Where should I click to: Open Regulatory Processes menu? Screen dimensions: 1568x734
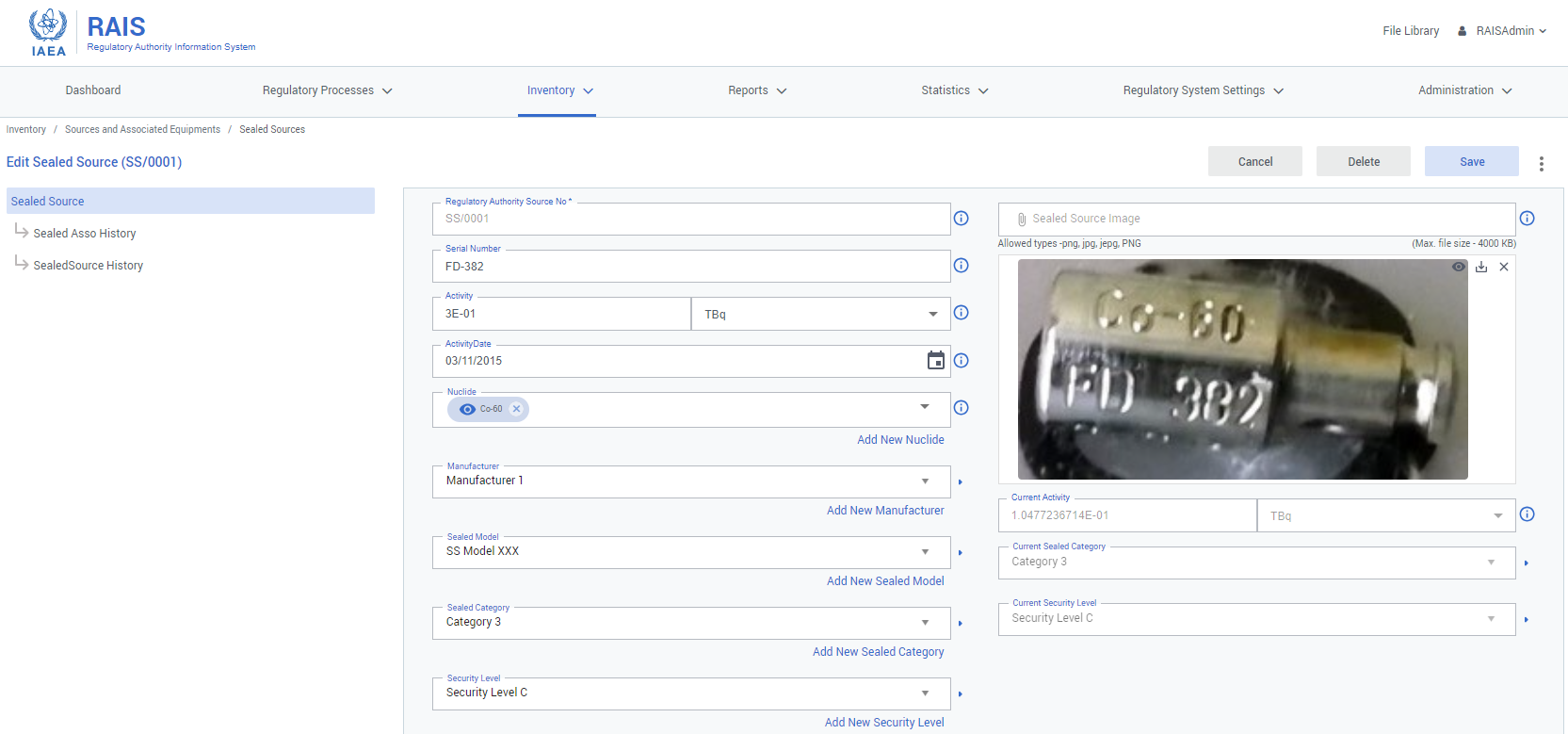tap(327, 90)
